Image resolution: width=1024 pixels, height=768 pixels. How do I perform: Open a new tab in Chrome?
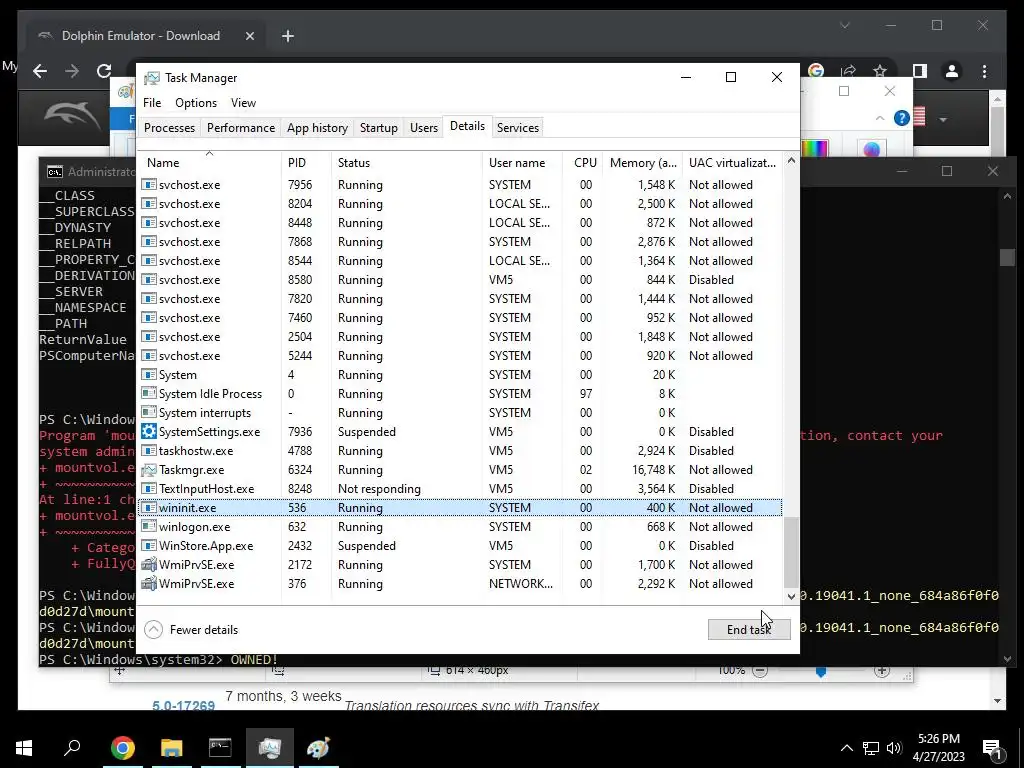[x=287, y=36]
